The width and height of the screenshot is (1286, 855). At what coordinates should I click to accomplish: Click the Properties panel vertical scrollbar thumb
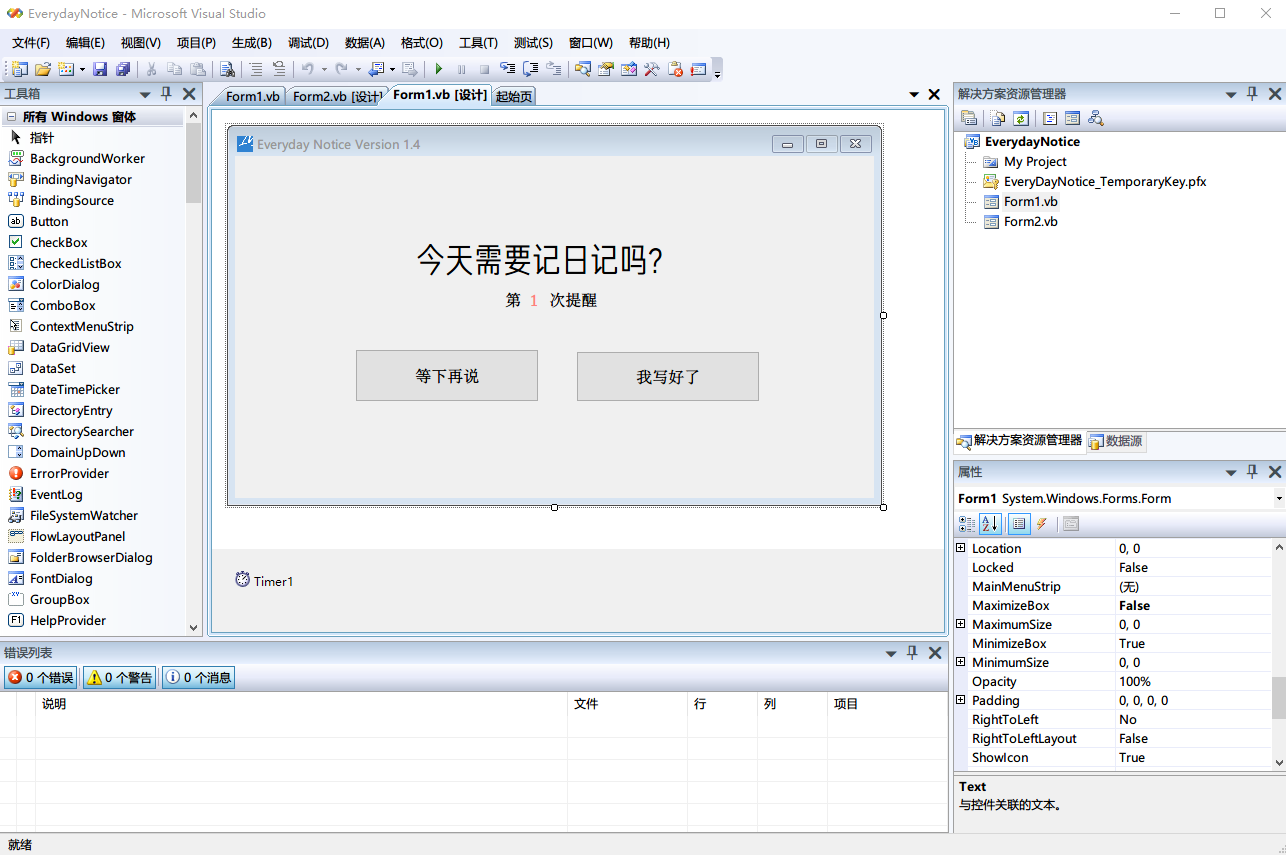click(x=1278, y=697)
